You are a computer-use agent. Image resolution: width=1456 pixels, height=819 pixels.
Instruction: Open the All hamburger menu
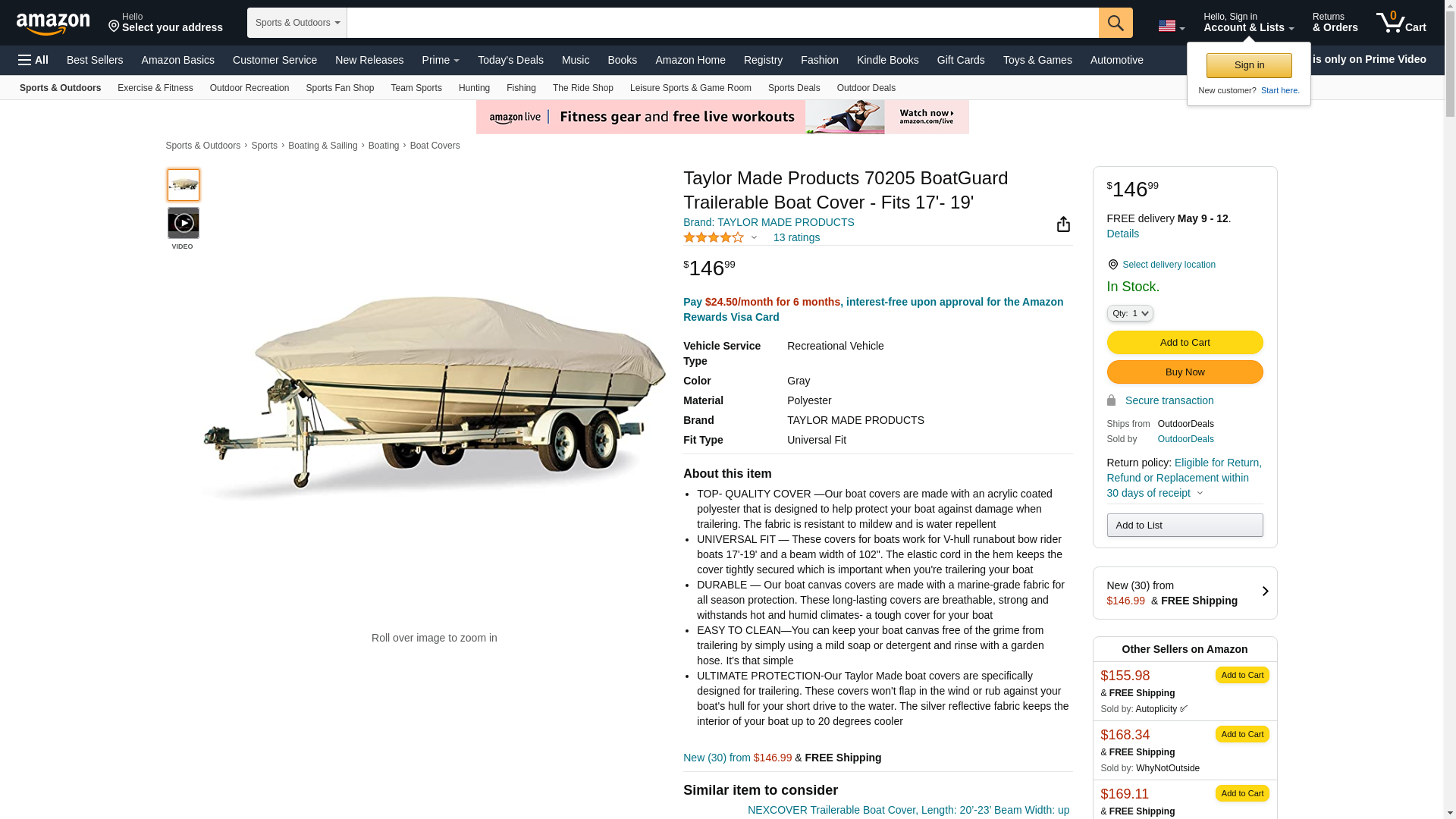click(x=33, y=60)
